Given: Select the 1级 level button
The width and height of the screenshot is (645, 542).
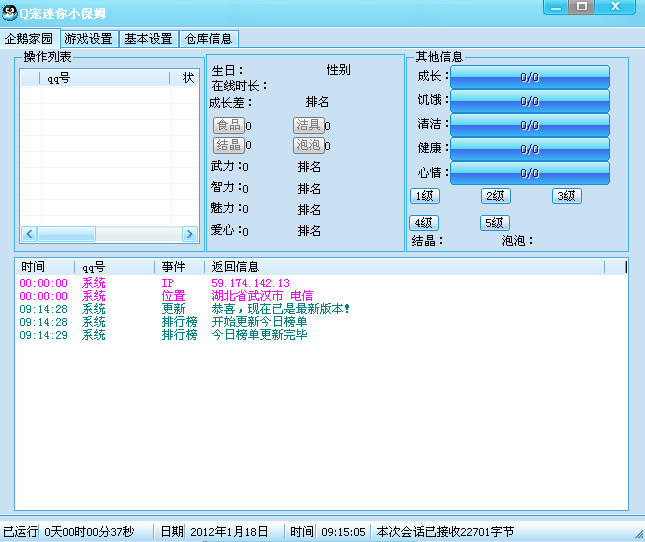Looking at the screenshot, I should 425,196.
